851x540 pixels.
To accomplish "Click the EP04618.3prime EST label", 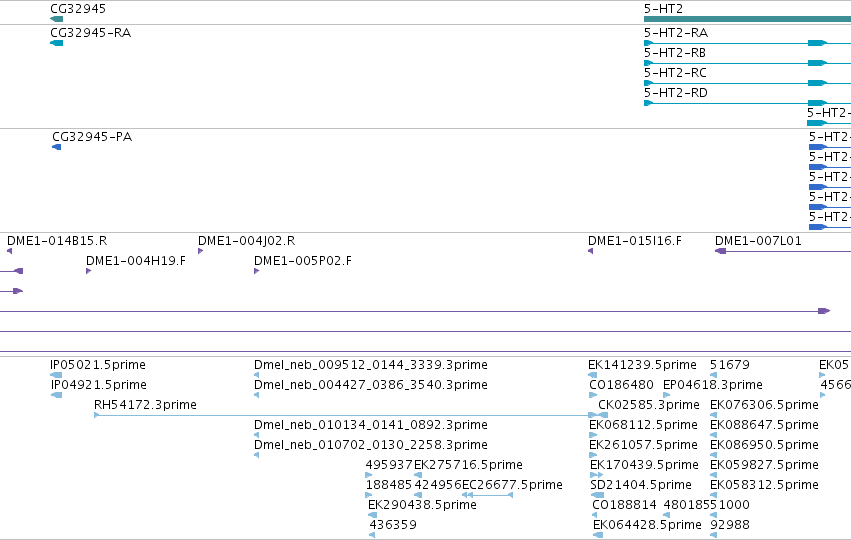I will (713, 385).
